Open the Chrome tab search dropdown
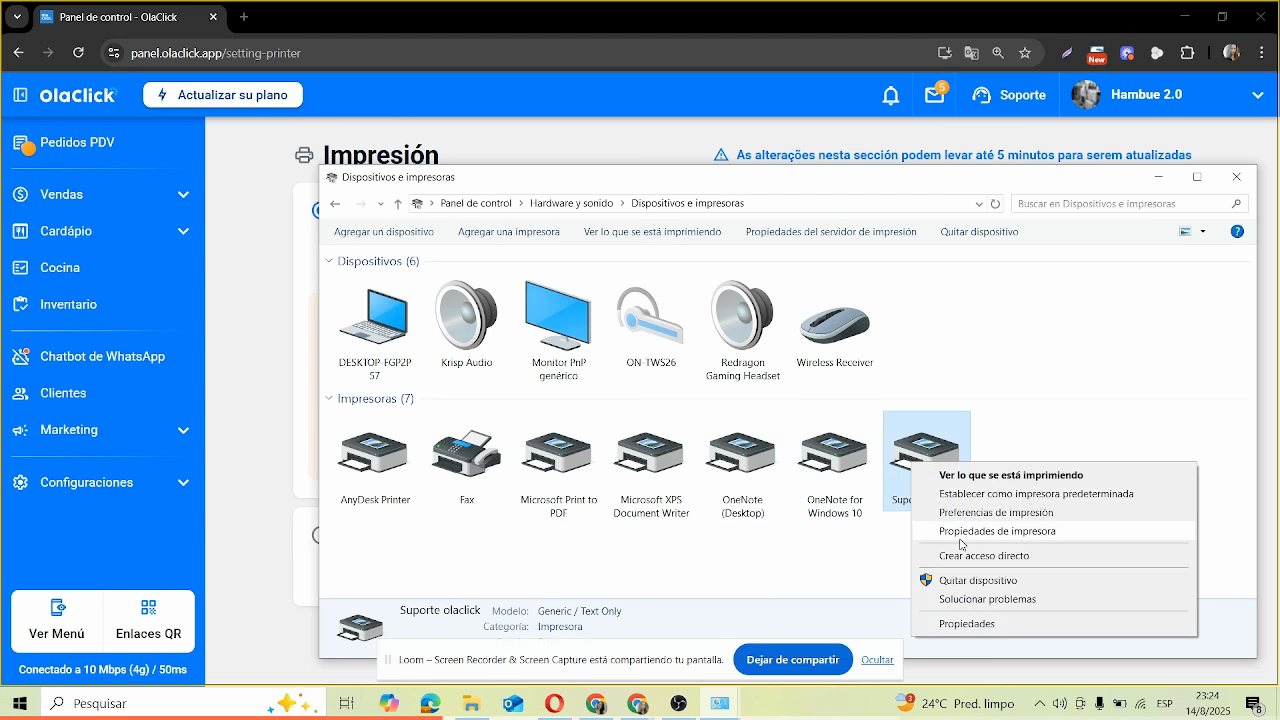Image resolution: width=1280 pixels, height=720 pixels. click(x=17, y=17)
